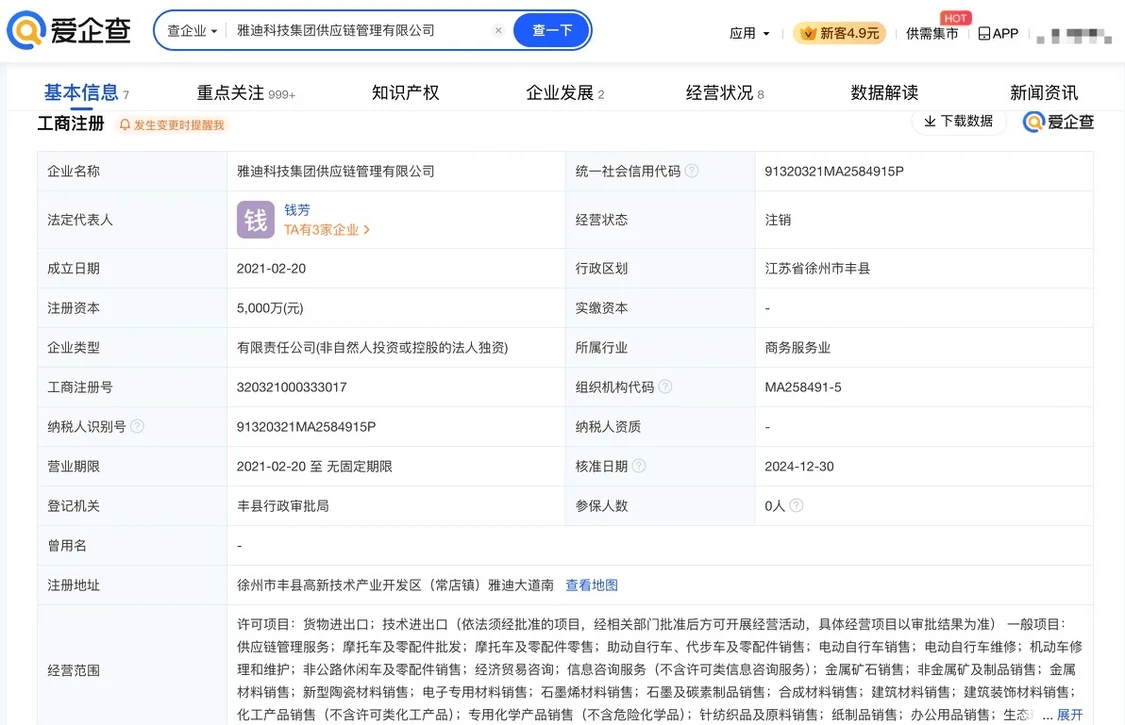Open the APP download link

click(x=998, y=33)
